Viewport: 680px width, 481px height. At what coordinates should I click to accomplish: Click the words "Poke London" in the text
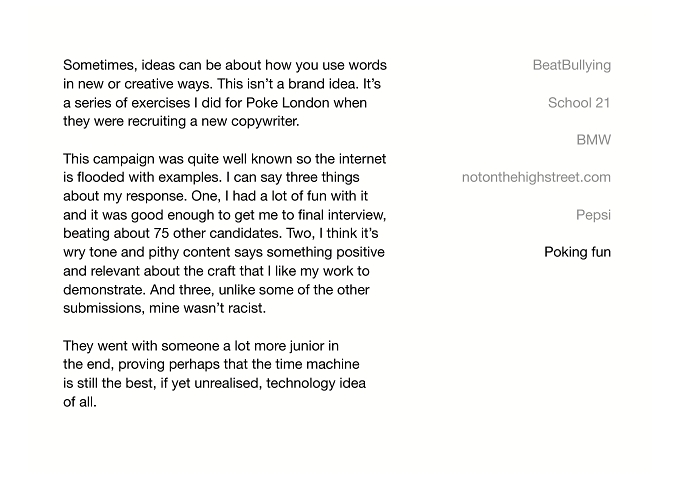(288, 103)
